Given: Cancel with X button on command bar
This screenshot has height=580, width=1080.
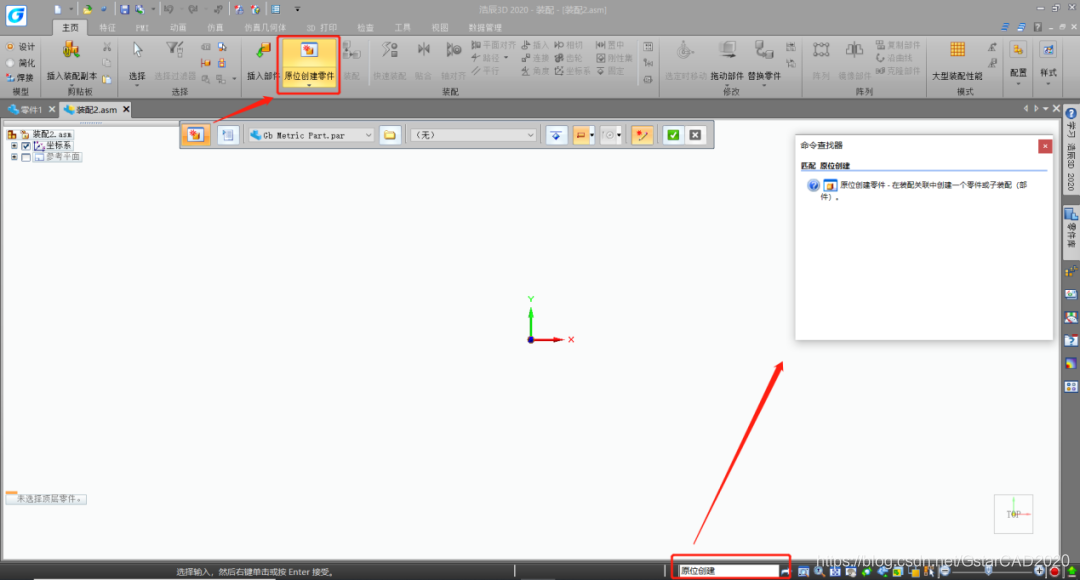Looking at the screenshot, I should point(696,135).
